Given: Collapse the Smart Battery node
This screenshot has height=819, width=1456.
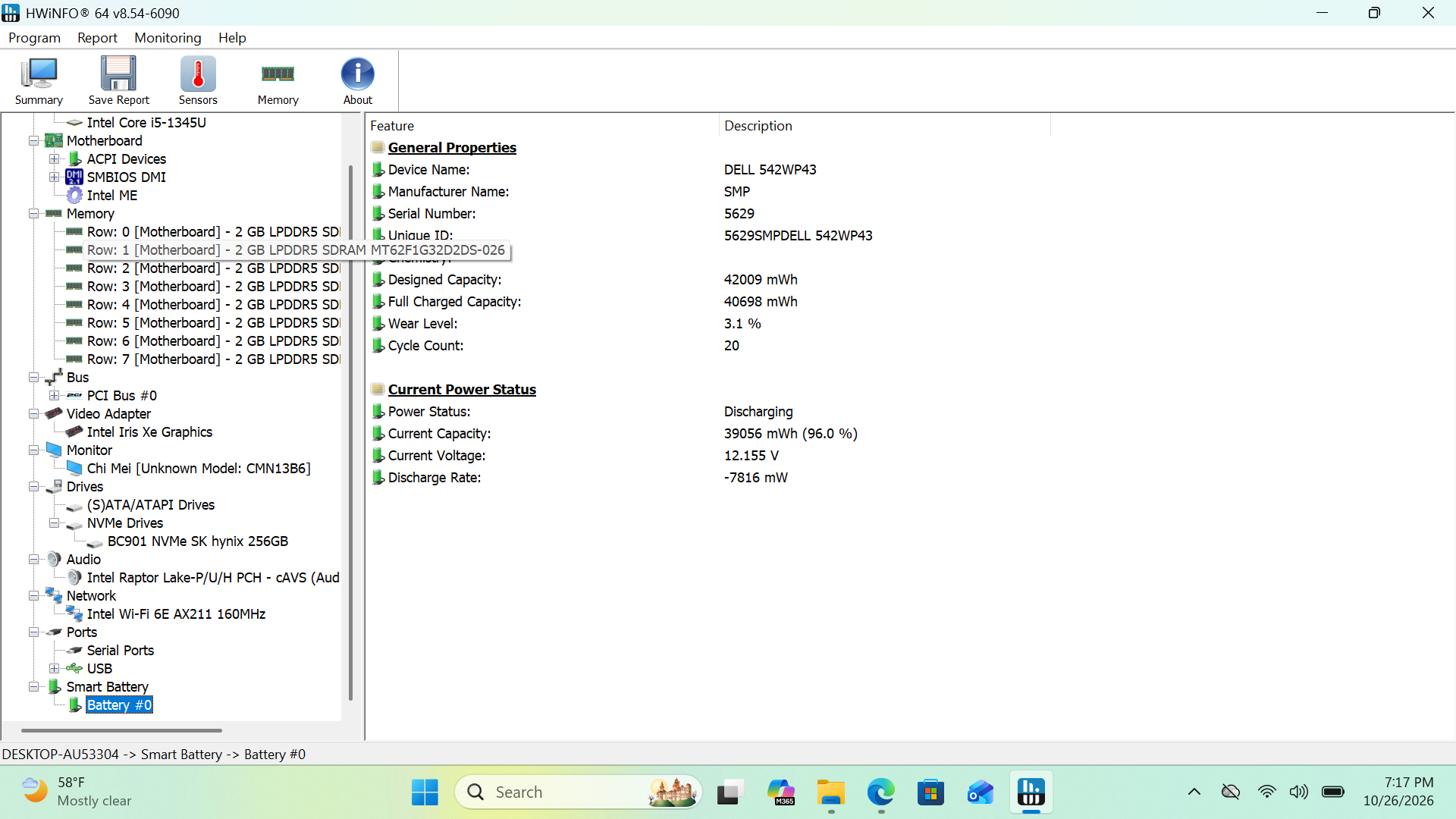Looking at the screenshot, I should pos(33,687).
